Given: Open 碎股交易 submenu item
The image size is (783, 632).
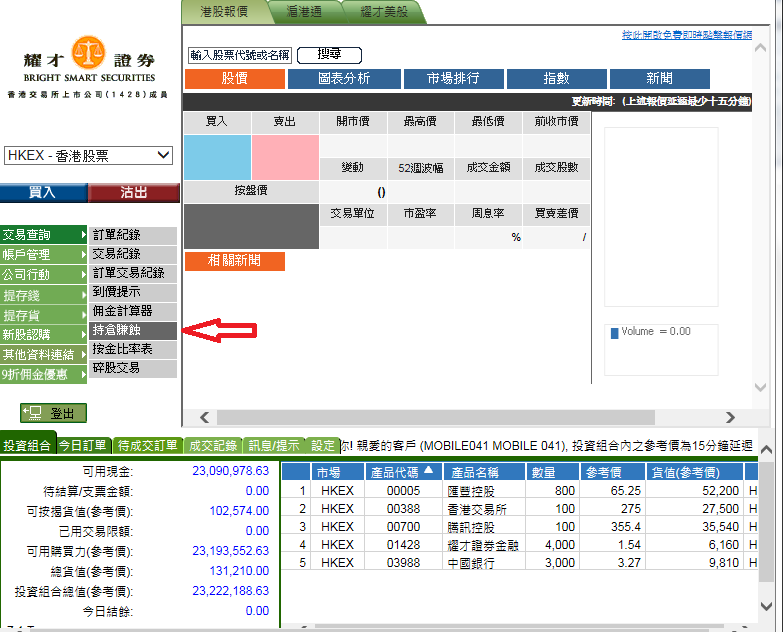Looking at the screenshot, I should 133,368.
